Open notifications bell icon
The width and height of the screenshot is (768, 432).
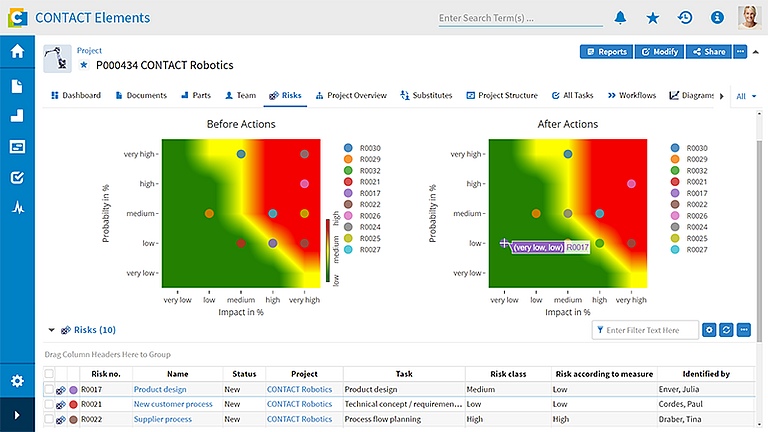[x=620, y=18]
